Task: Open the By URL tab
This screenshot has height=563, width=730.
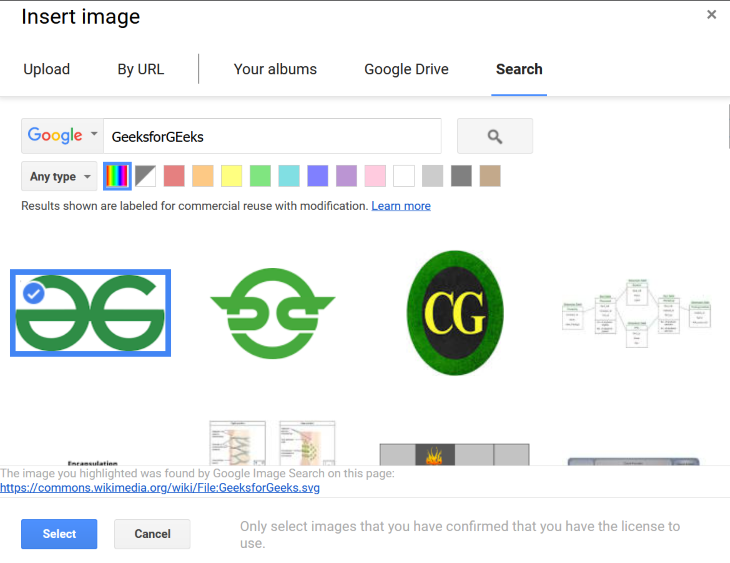Action: (141, 69)
